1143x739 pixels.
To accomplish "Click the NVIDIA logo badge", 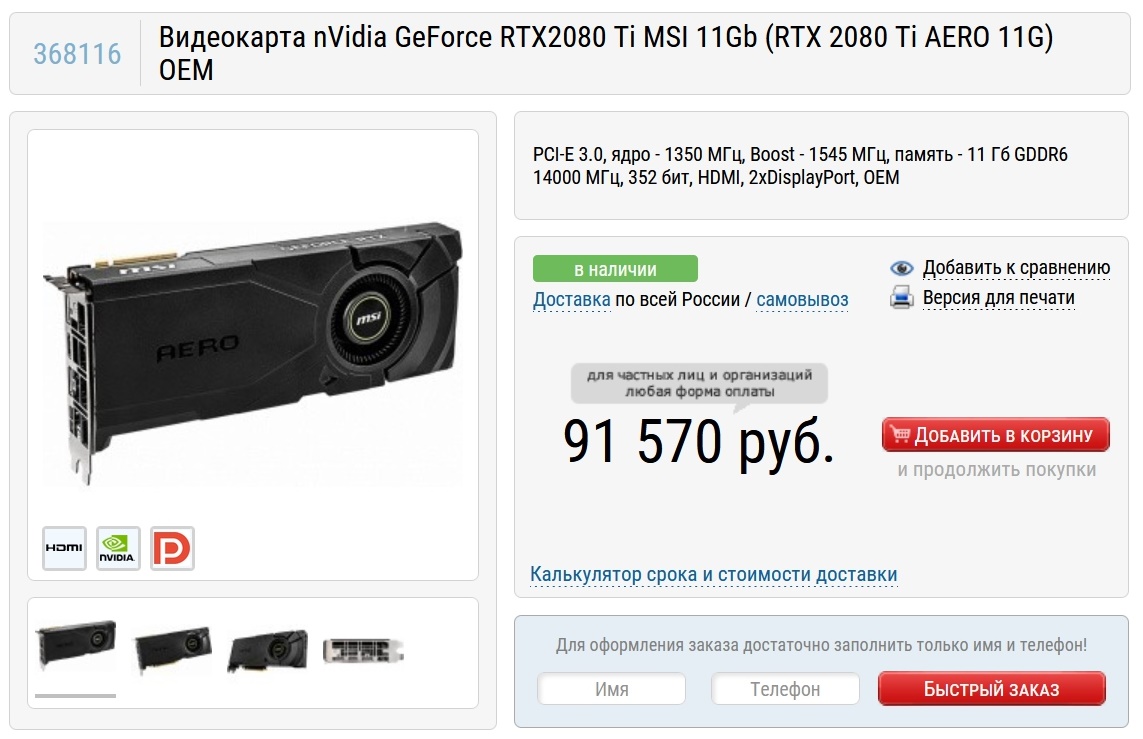I will point(118,548).
